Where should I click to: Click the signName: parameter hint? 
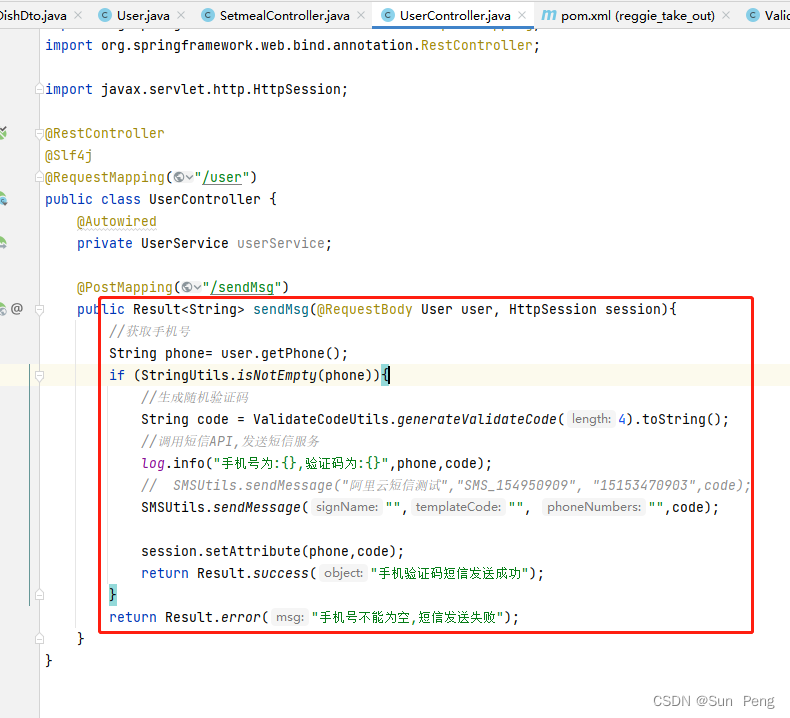tap(347, 507)
